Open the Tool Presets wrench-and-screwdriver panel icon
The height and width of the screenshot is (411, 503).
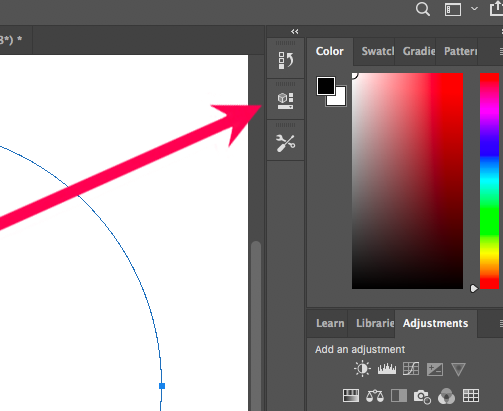[x=286, y=143]
